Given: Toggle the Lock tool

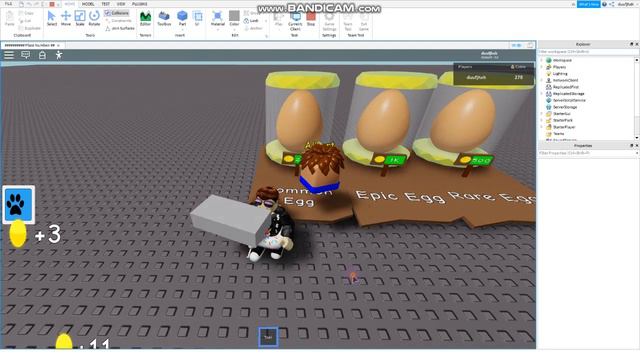Looking at the screenshot, I should click(x=251, y=20).
